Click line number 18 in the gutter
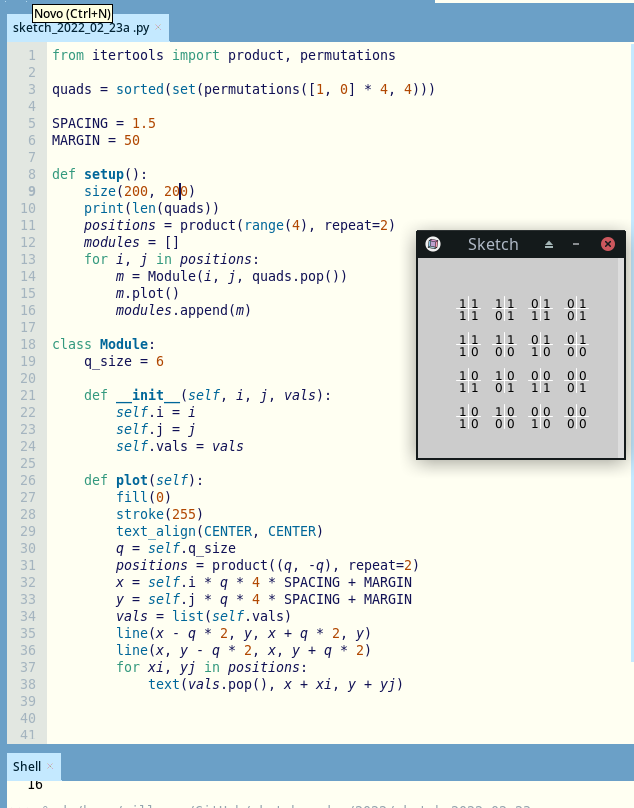This screenshot has height=808, width=634. coord(31,344)
